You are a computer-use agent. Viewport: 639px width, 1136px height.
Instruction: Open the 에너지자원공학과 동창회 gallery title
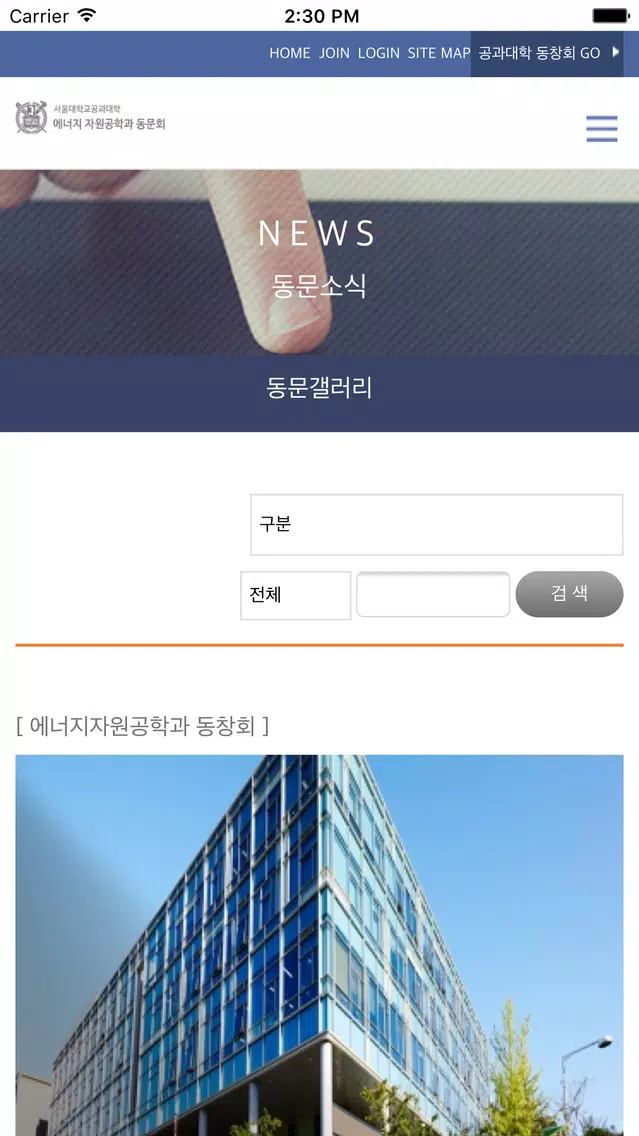pos(143,725)
